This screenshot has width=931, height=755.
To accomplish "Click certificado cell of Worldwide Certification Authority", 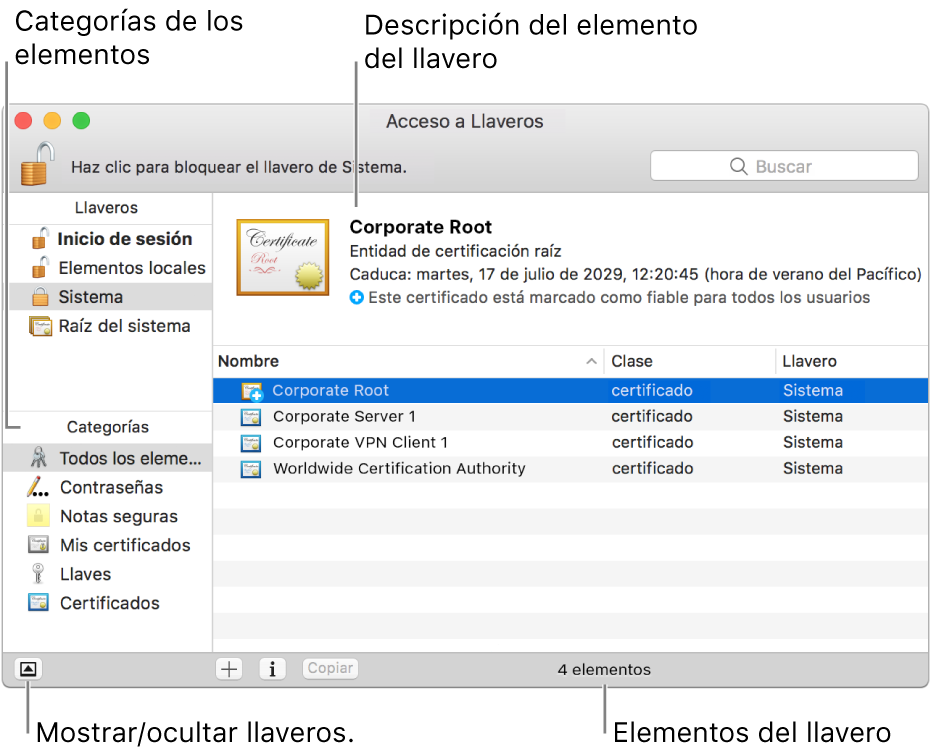I will [652, 469].
